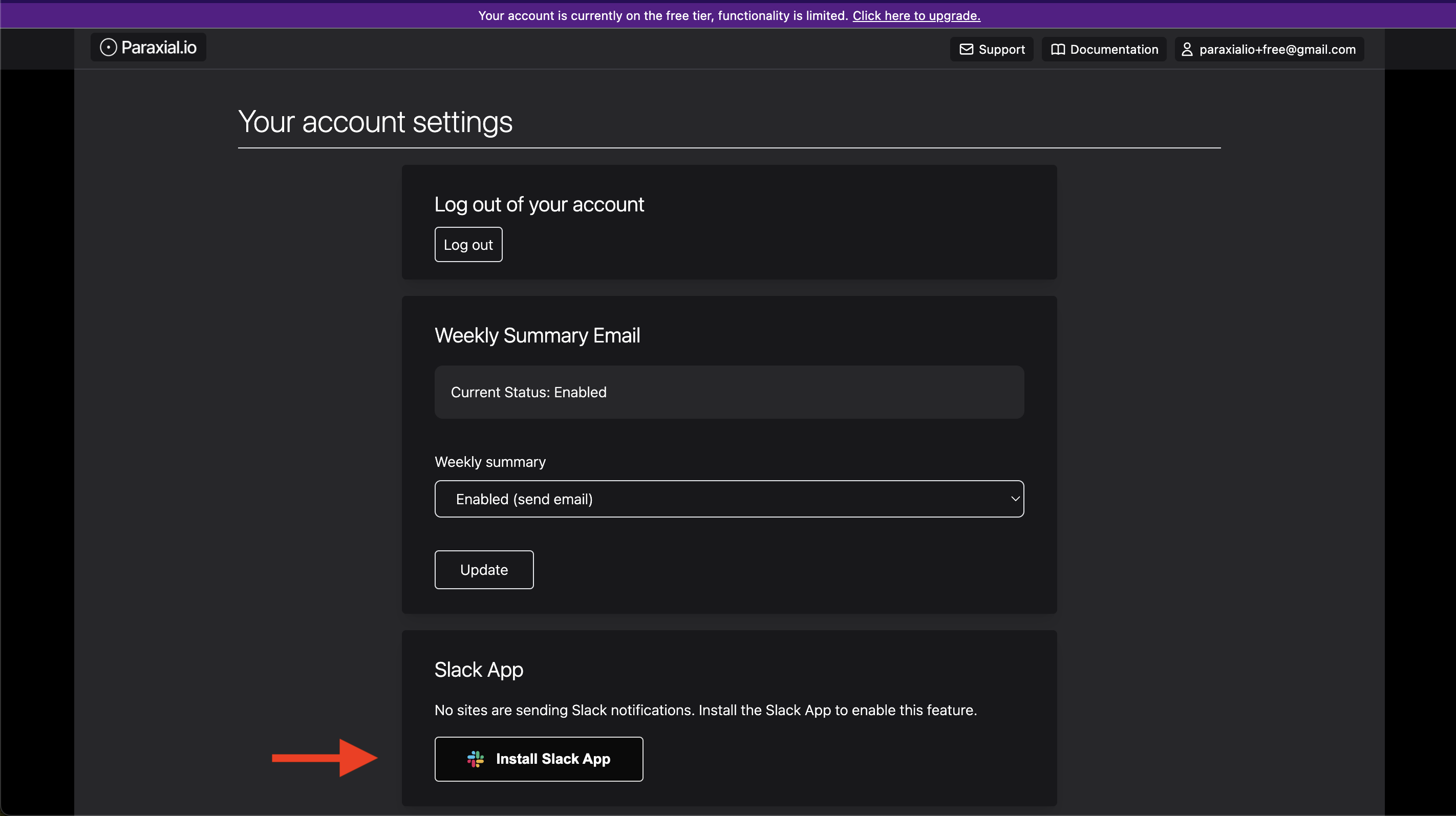Click the Weekly Summary Email heading
This screenshot has width=1456, height=816.
coord(537,336)
